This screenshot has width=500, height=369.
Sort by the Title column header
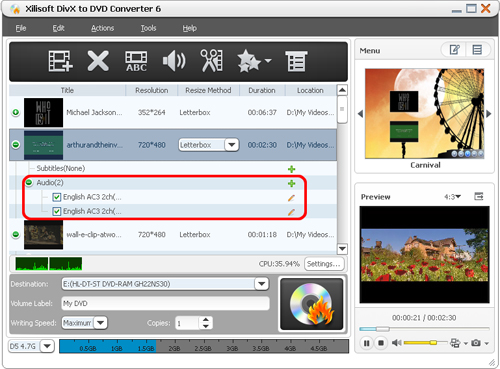click(67, 90)
